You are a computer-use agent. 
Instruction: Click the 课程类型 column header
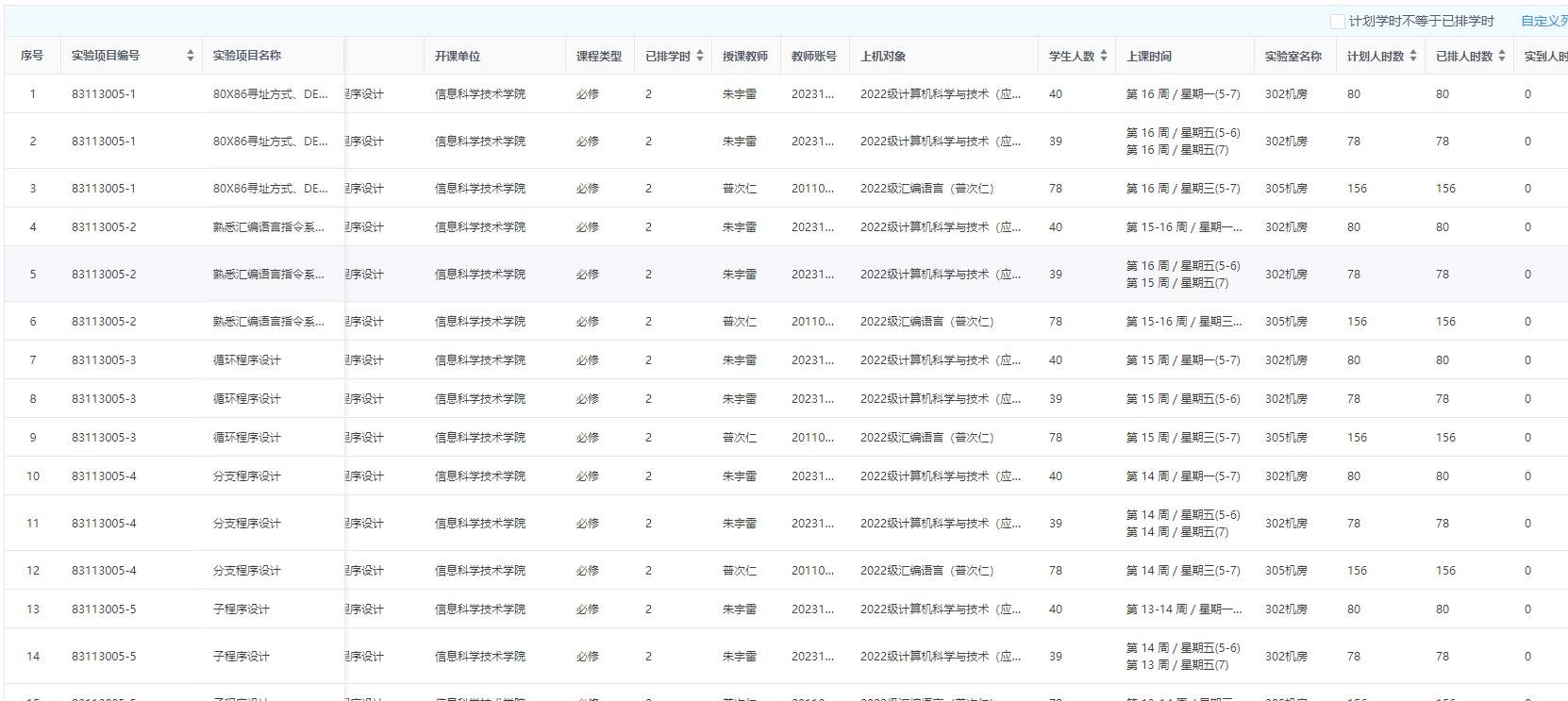(x=599, y=57)
